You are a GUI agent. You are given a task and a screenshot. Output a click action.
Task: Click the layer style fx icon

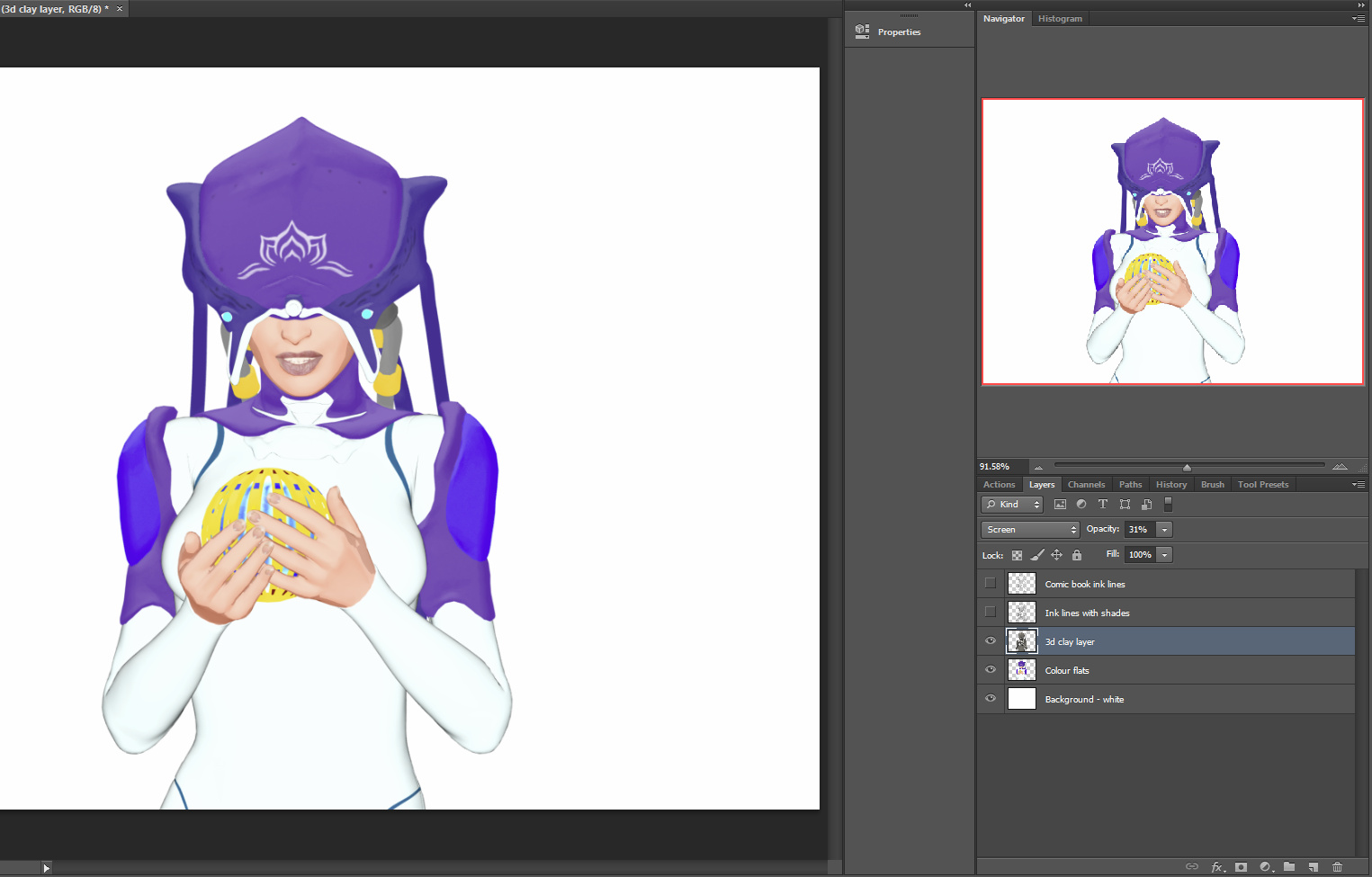click(x=1216, y=867)
